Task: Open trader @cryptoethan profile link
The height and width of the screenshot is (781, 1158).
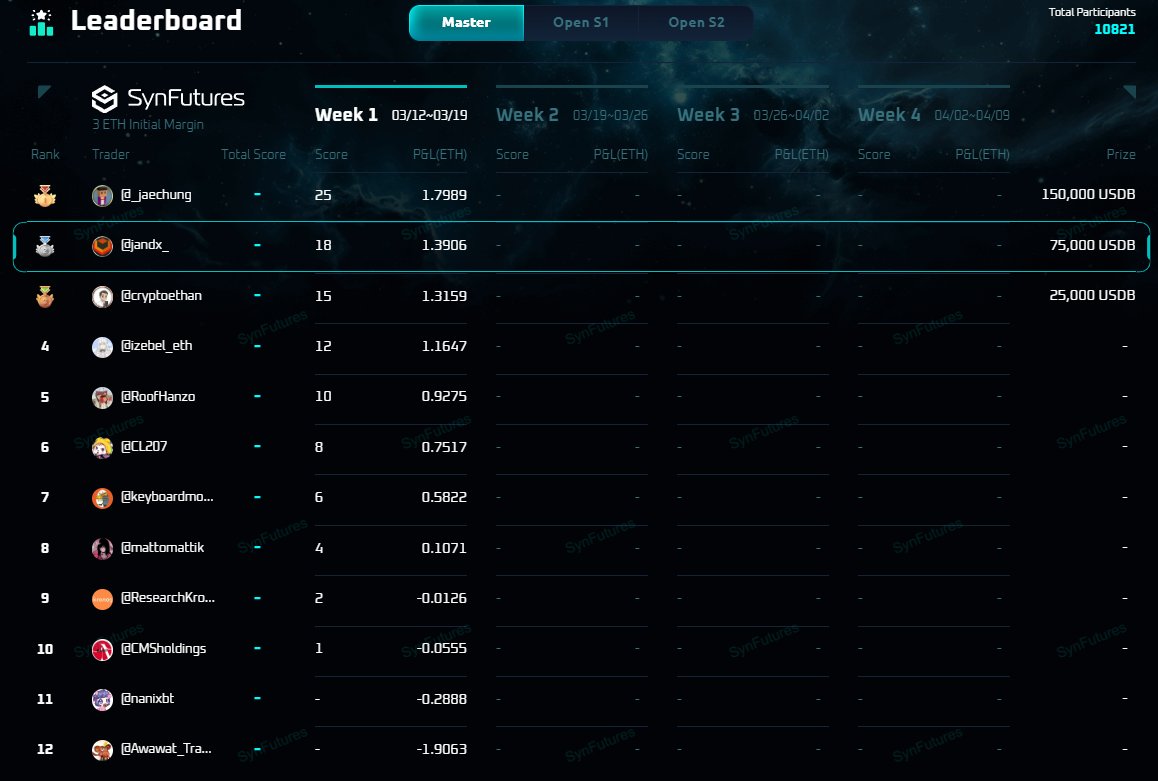Action: tap(161, 295)
